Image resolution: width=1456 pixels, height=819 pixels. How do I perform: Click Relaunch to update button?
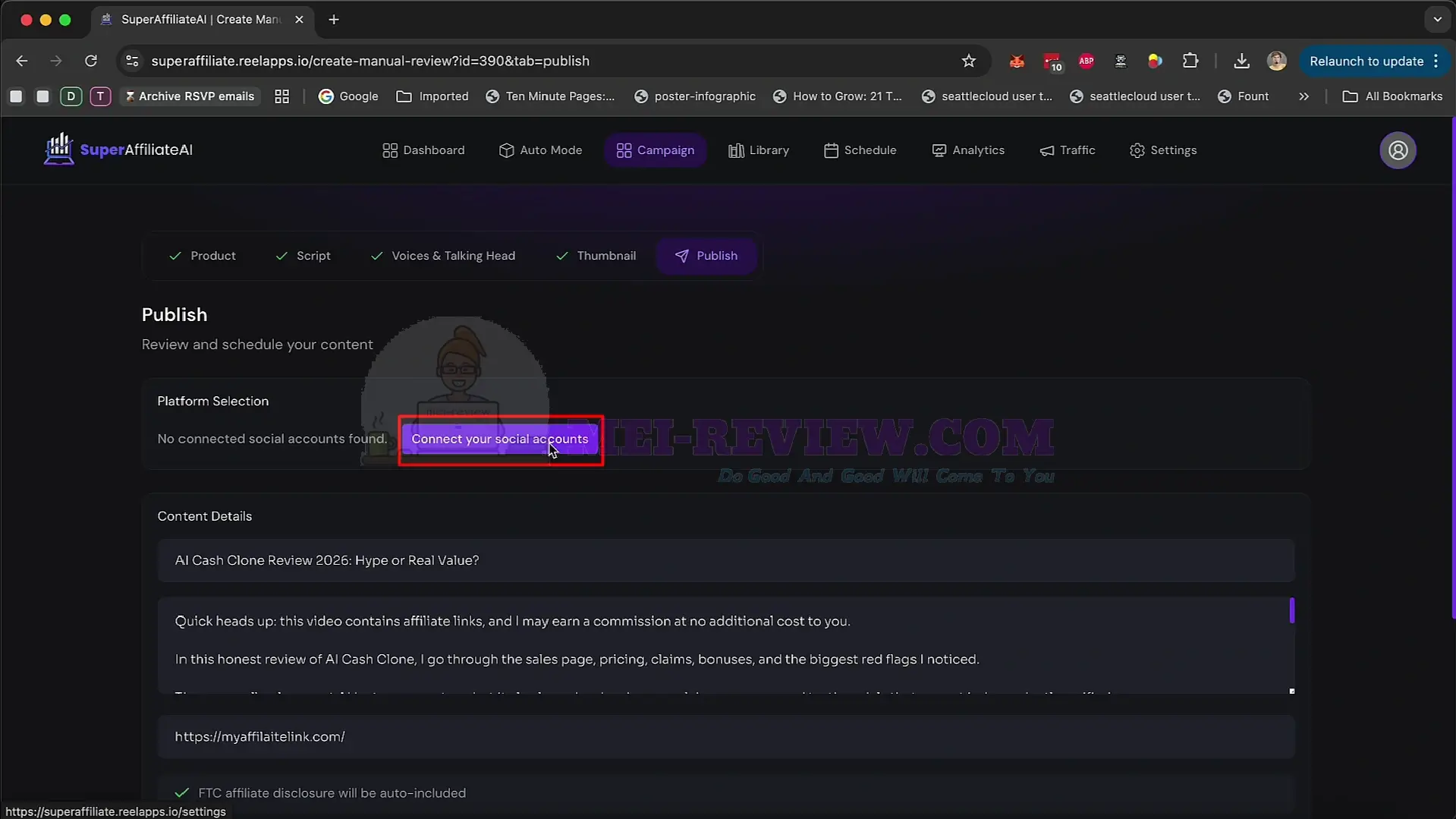coord(1366,61)
